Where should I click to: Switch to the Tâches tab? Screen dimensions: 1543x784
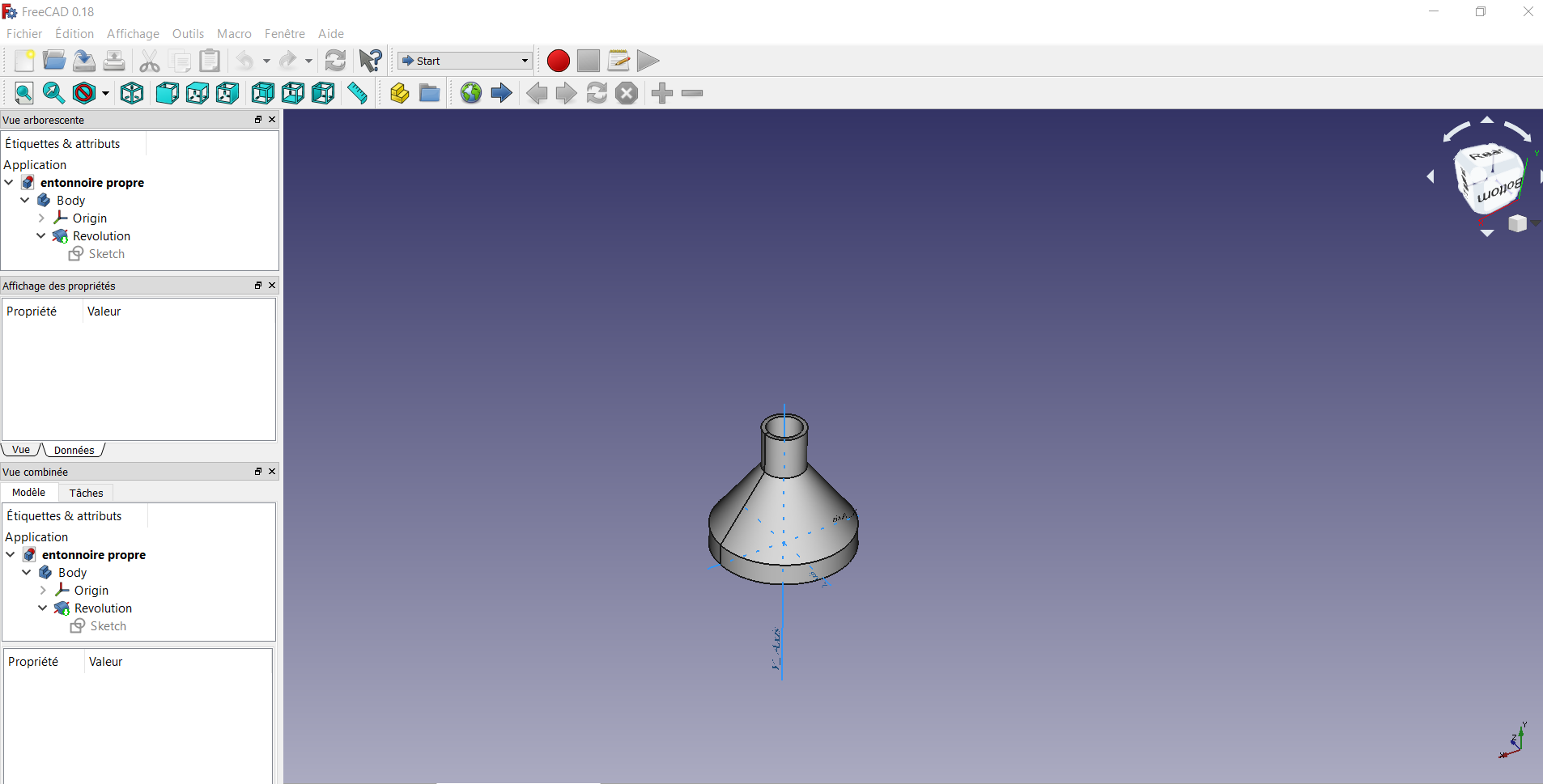86,493
